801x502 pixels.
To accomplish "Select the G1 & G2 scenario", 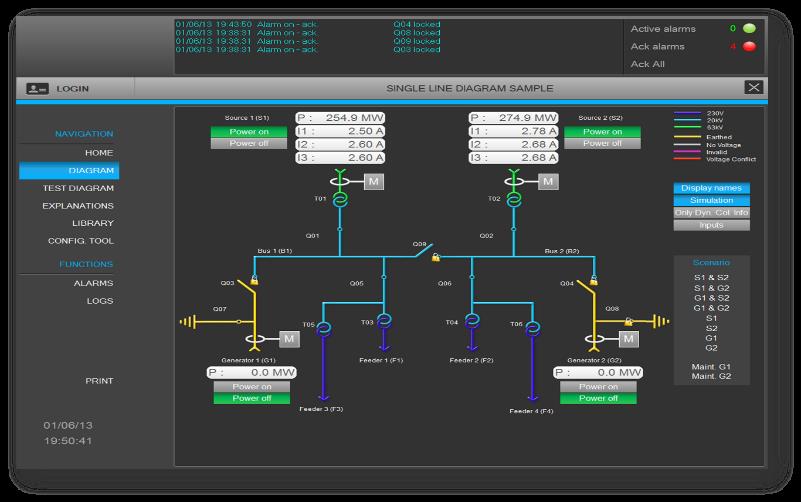I will pos(712,307).
